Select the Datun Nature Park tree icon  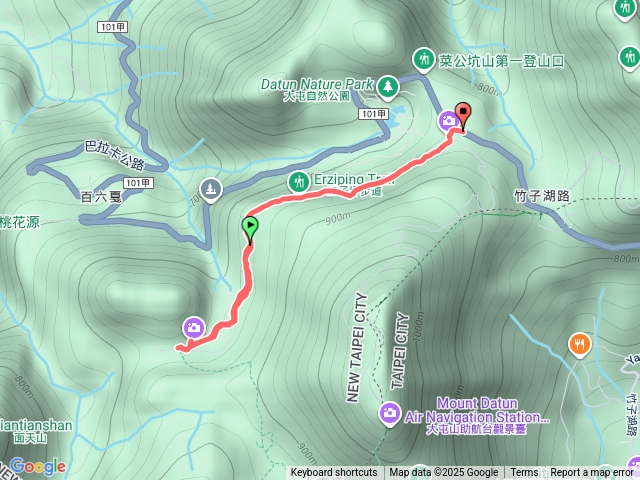388,87
